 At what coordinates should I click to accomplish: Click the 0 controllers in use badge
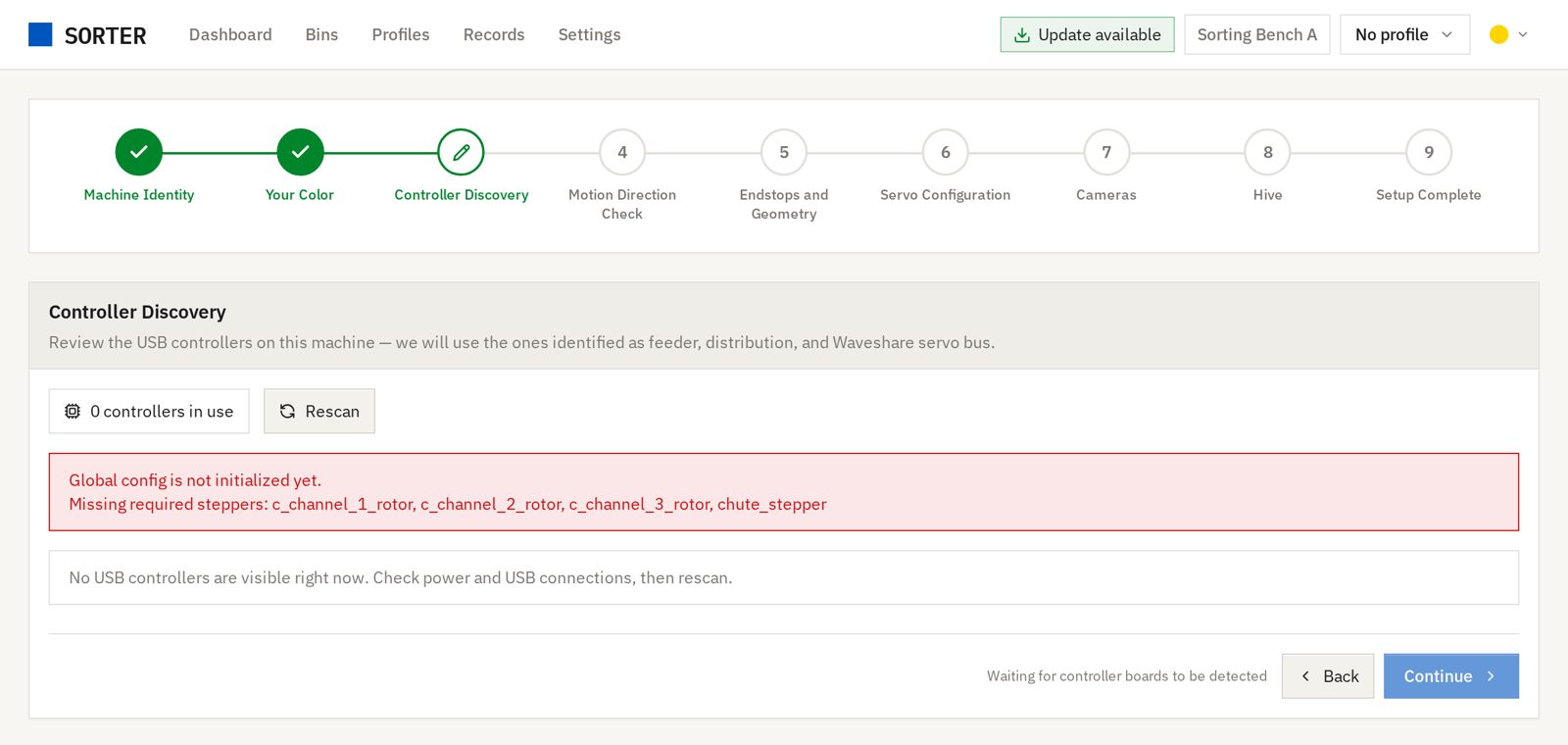[149, 412]
